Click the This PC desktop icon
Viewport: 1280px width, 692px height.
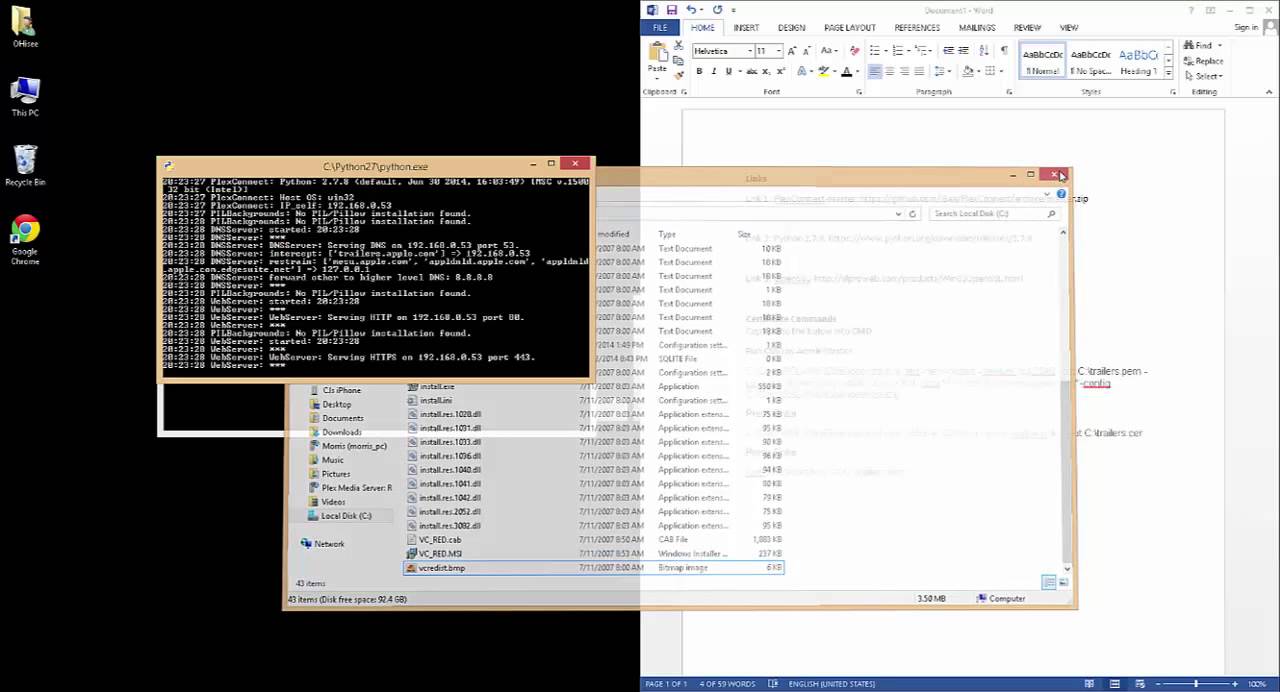click(25, 97)
